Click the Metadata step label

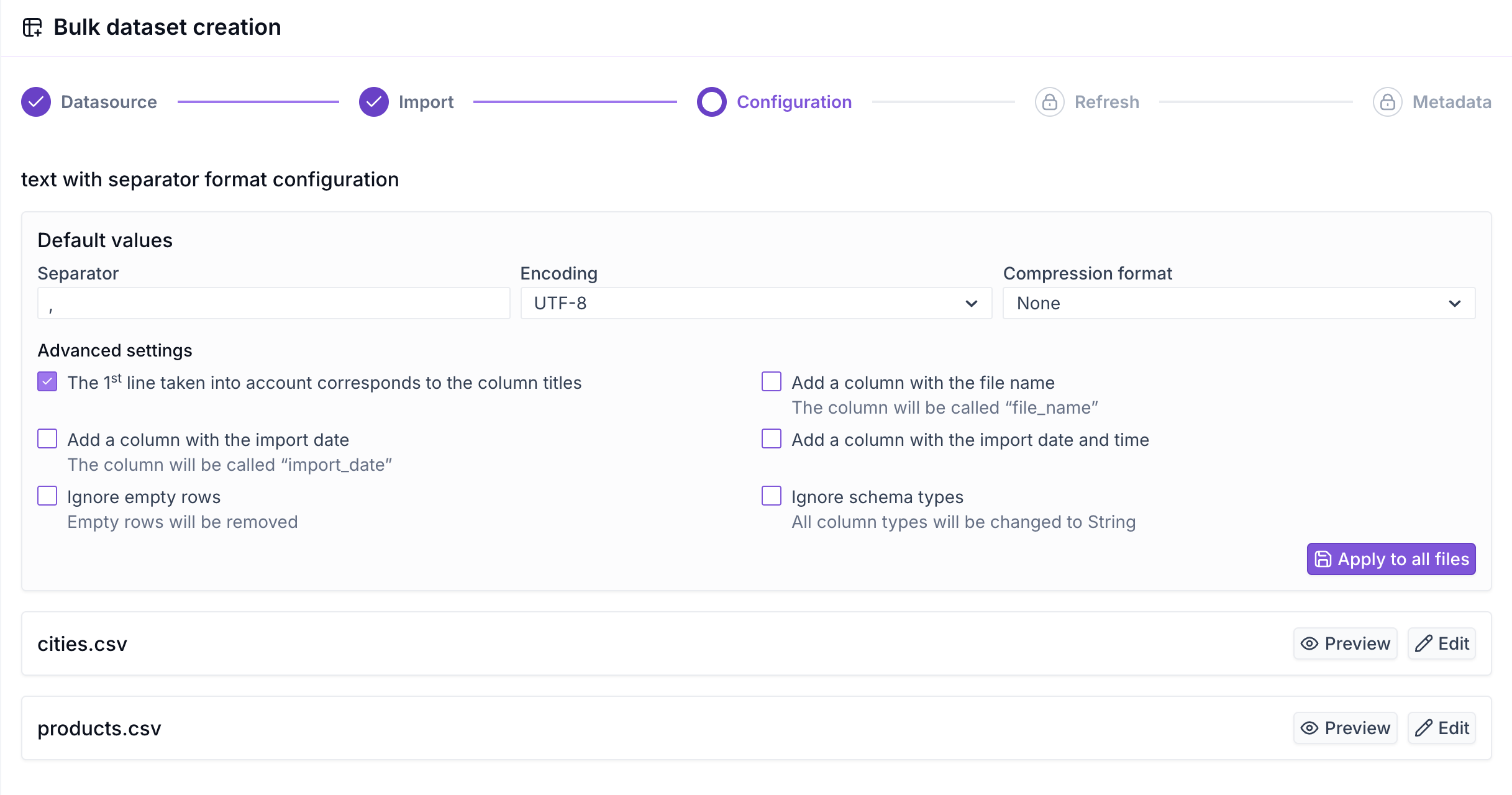pyautogui.click(x=1452, y=102)
